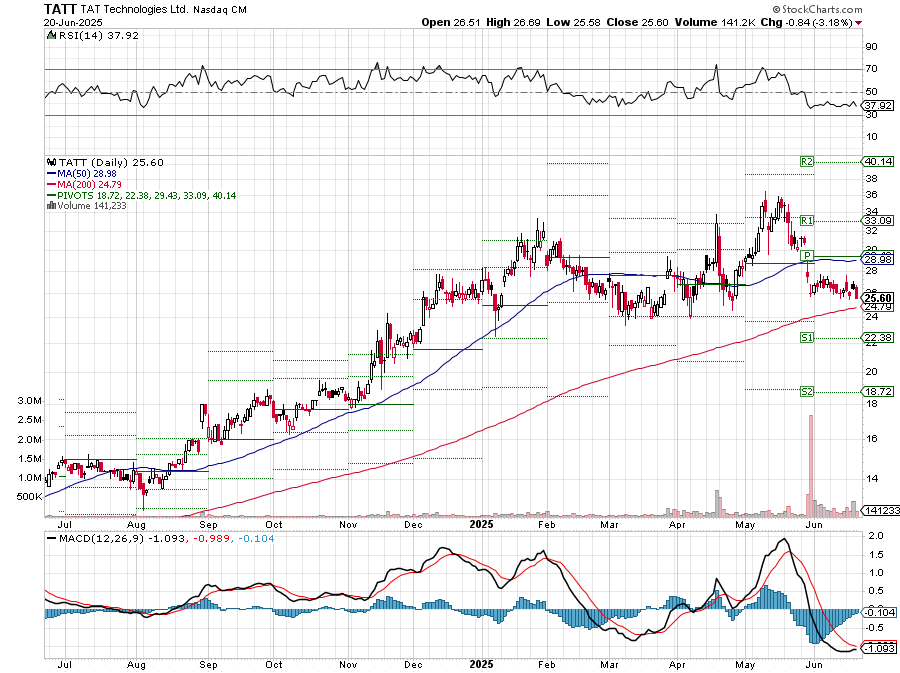Click the TAT Technologies Ltd. company name
Viewport: 900px width, 673px height.
(134, 10)
